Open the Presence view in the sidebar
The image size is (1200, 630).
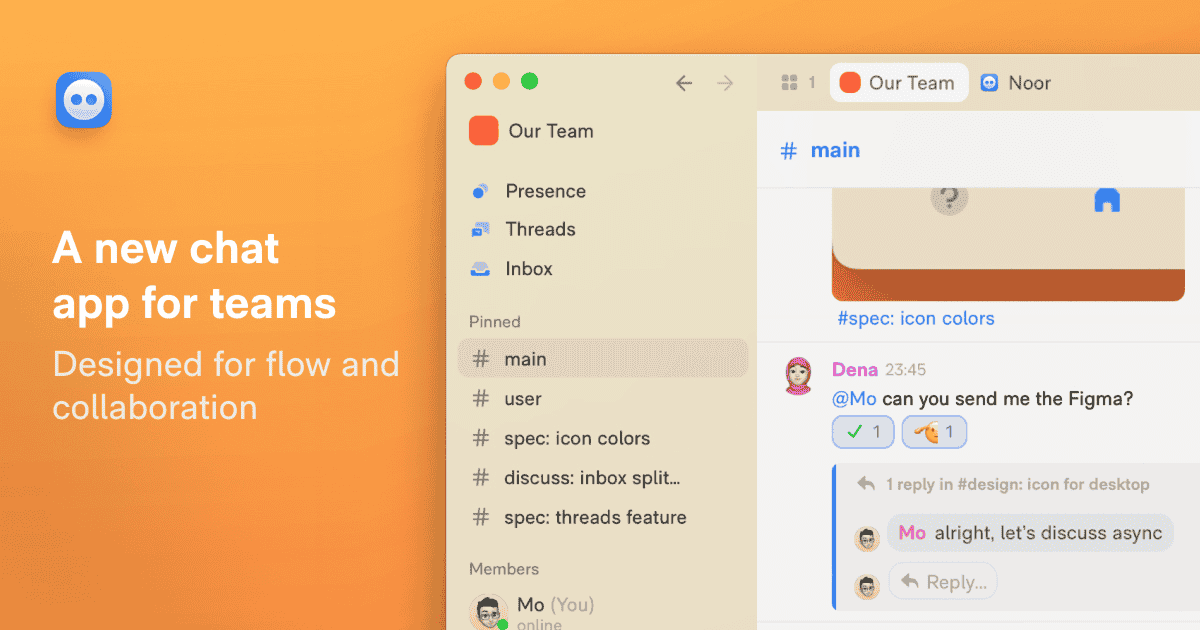pyautogui.click(x=528, y=191)
